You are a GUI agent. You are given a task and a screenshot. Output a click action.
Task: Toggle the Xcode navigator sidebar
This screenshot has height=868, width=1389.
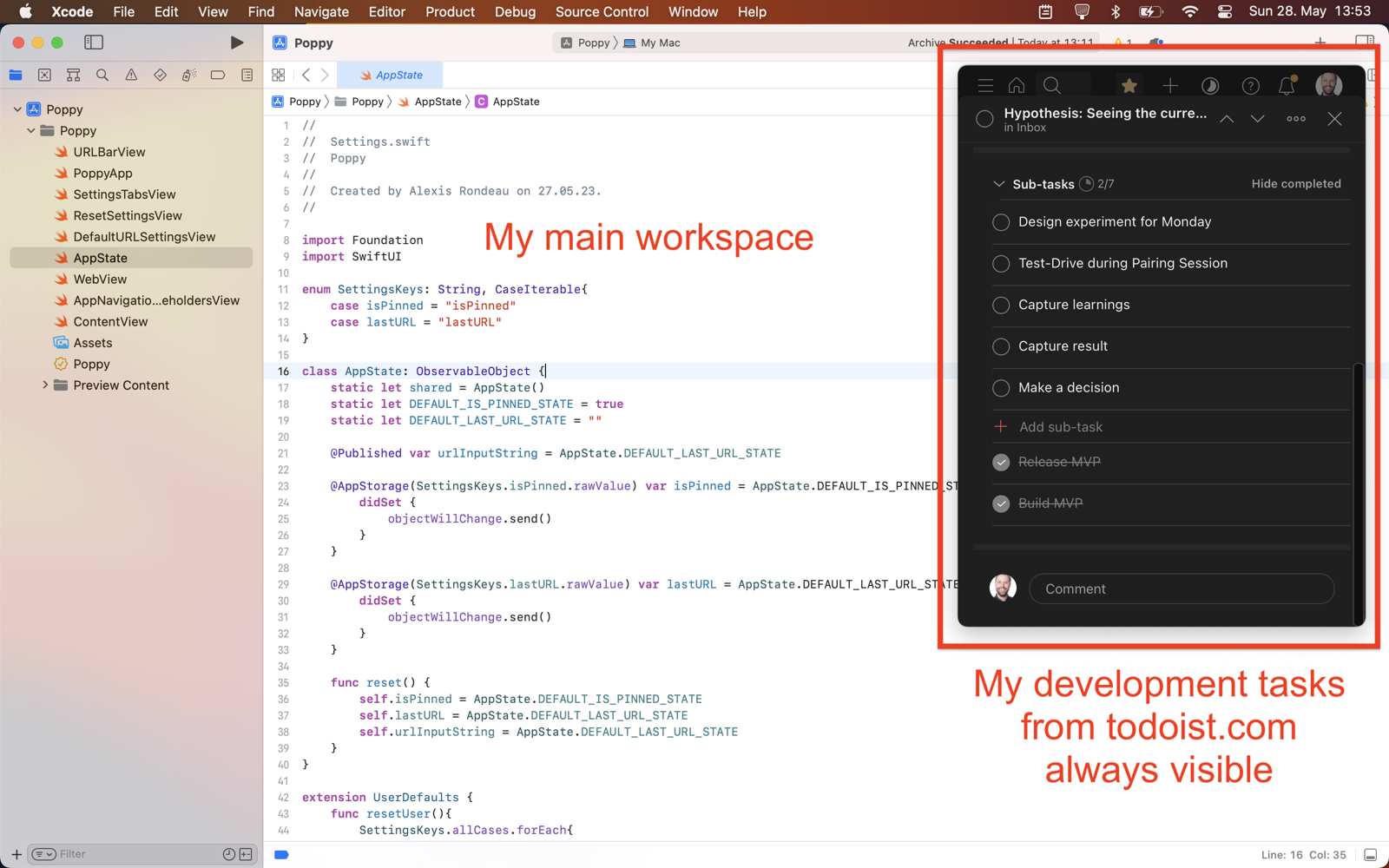click(94, 43)
